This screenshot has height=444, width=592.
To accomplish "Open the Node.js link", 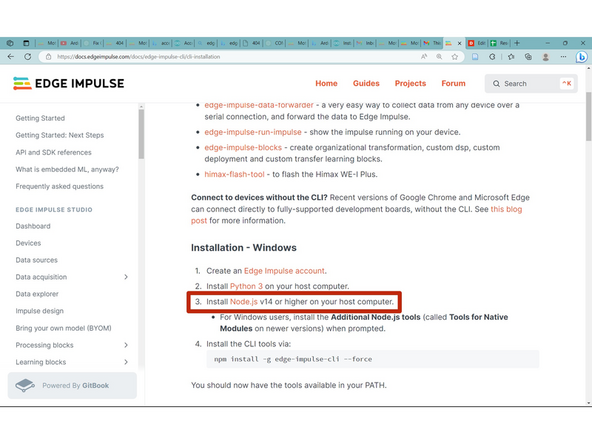I will click(x=244, y=302).
